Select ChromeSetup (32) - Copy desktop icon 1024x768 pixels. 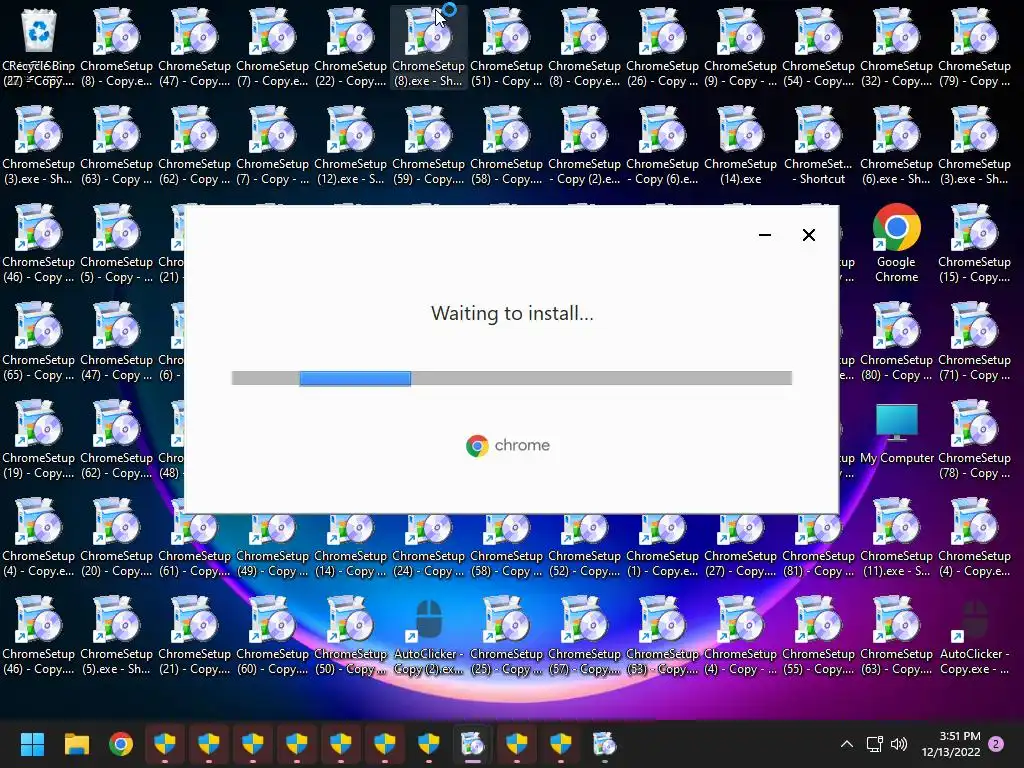click(896, 48)
